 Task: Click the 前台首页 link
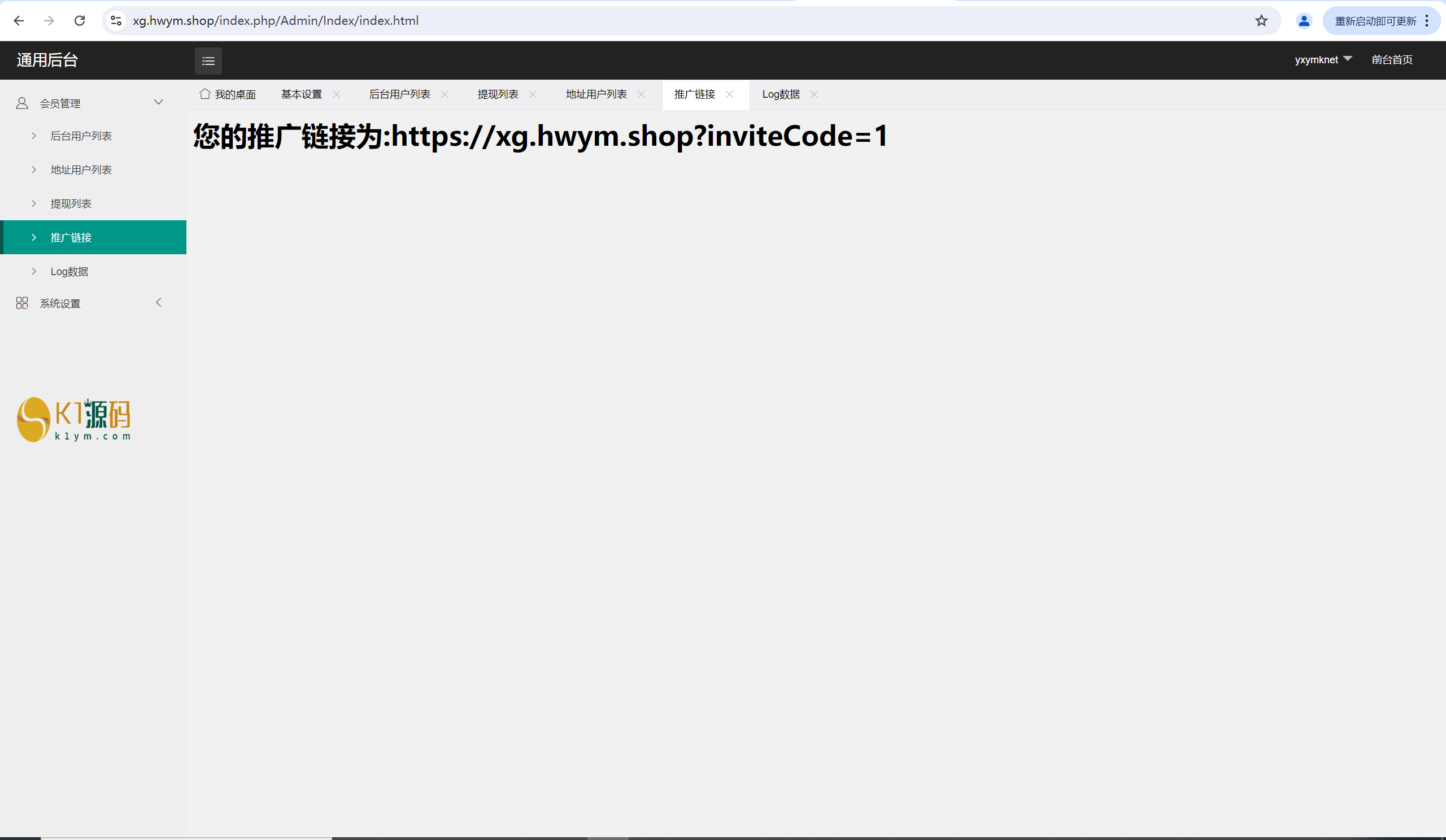click(x=1391, y=60)
